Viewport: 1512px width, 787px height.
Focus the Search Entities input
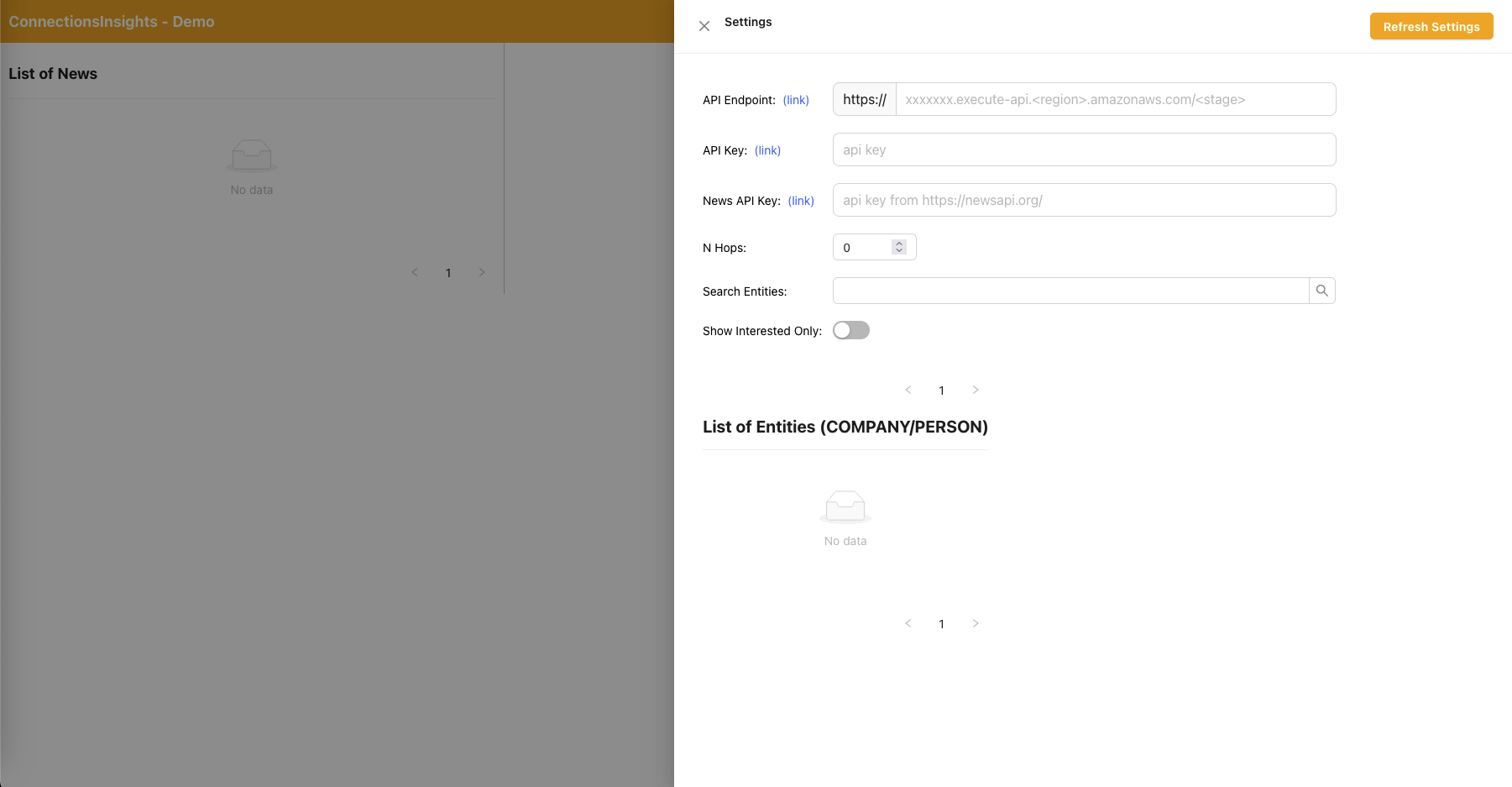click(1071, 291)
